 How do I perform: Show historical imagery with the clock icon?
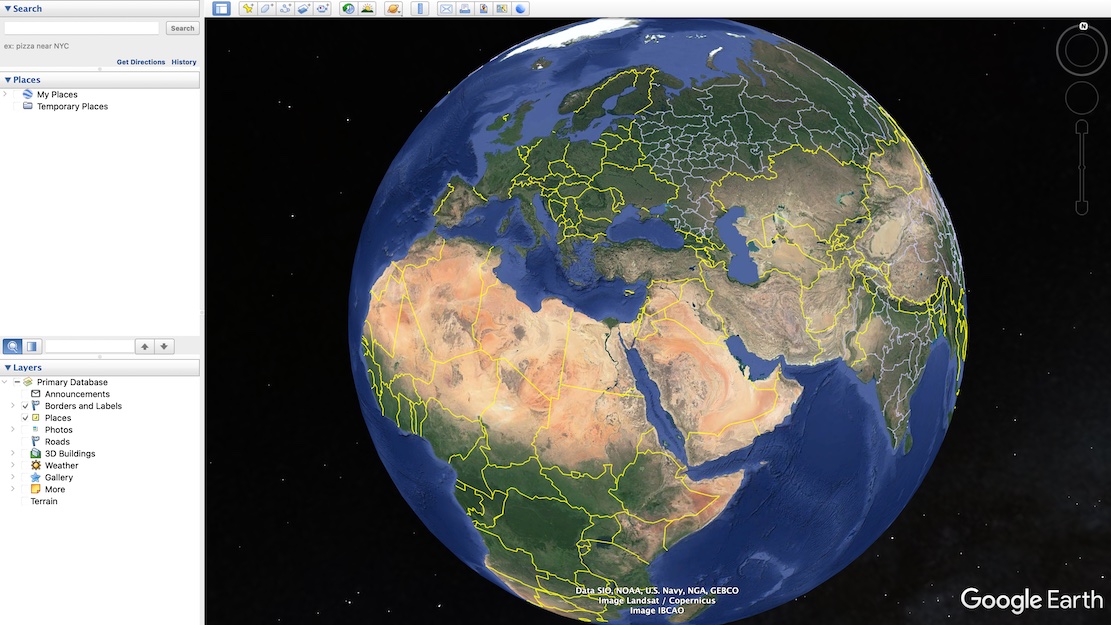[348, 9]
